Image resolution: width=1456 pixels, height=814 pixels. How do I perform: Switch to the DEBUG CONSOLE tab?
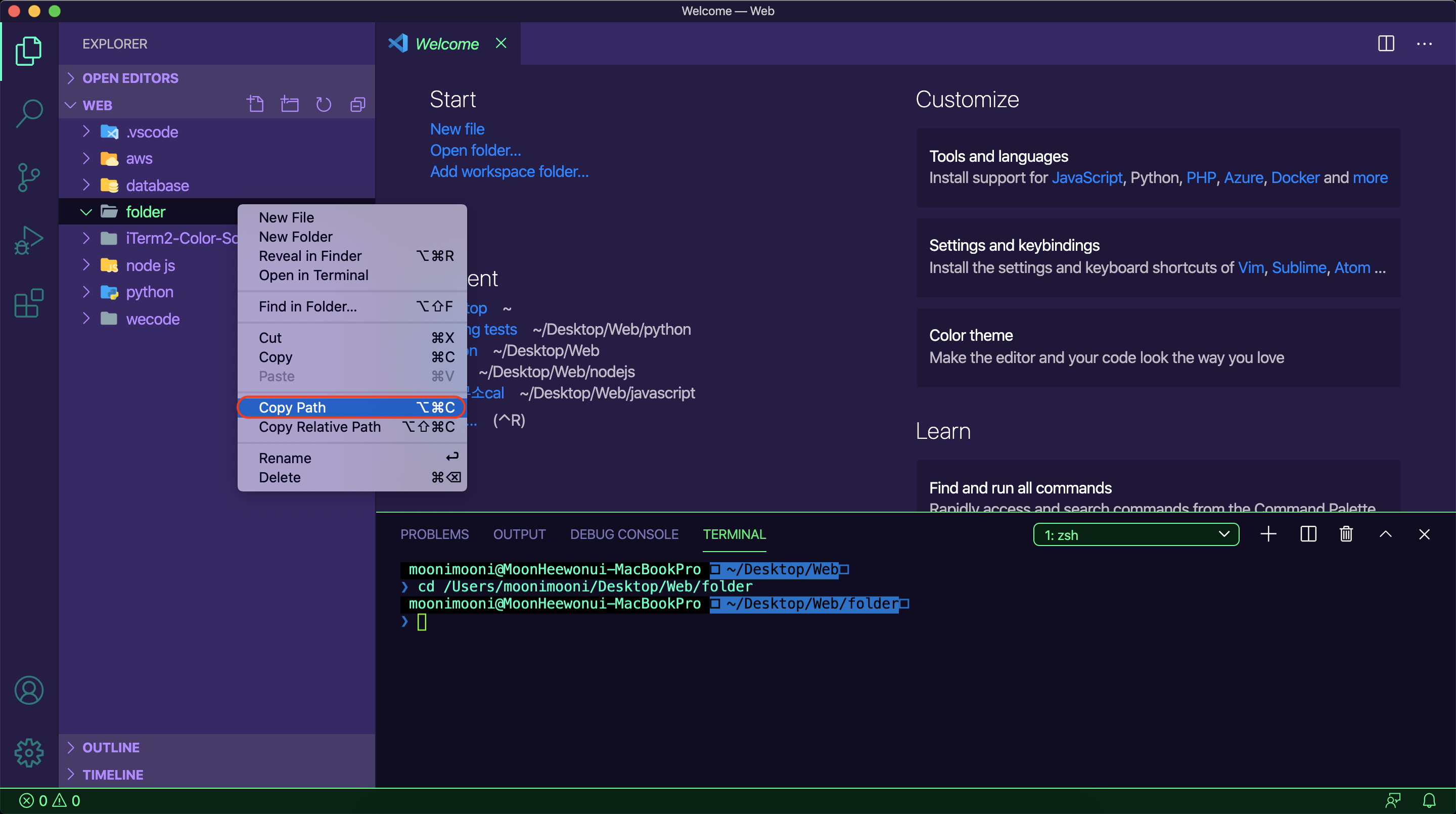(624, 534)
